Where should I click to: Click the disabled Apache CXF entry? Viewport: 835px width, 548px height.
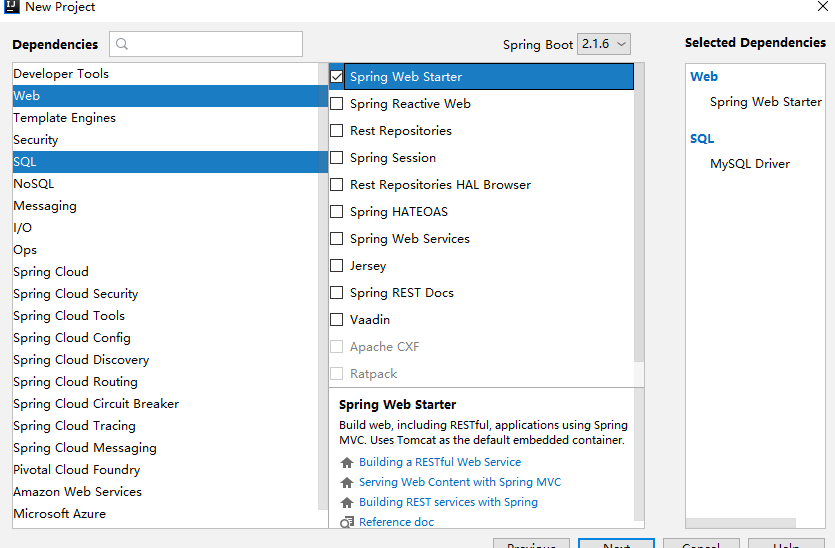(384, 347)
